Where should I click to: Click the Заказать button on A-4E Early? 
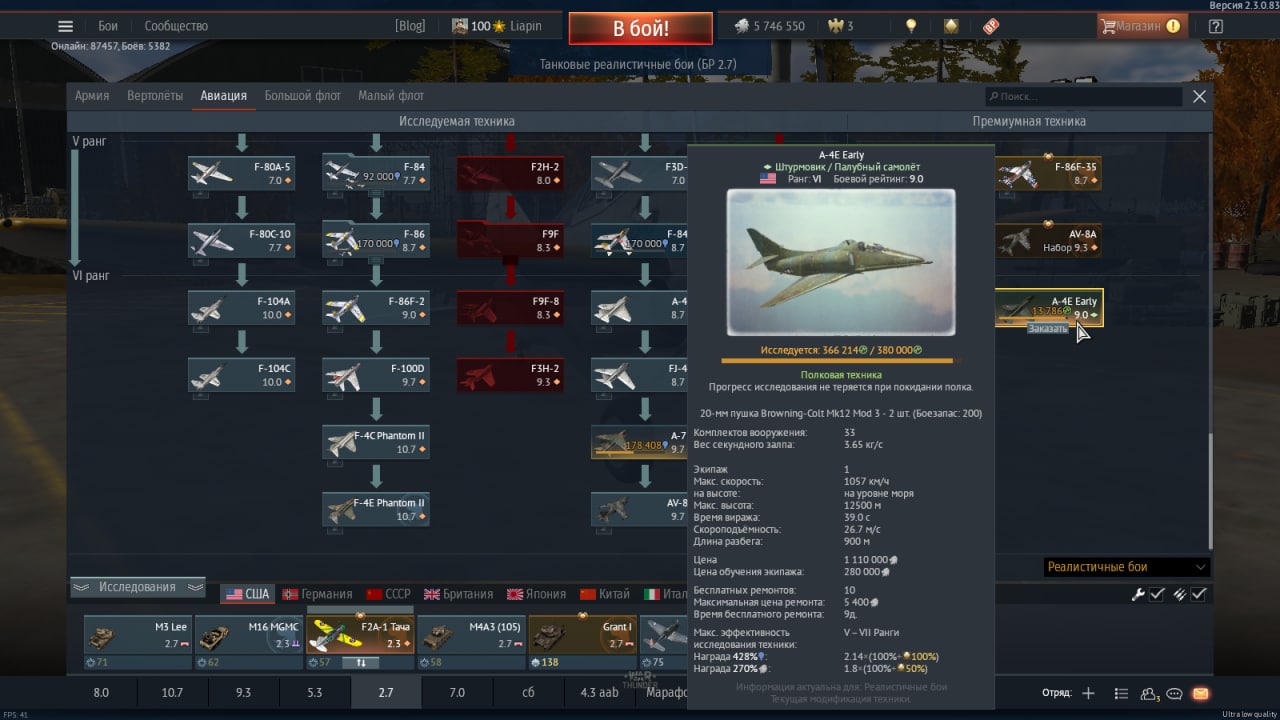(1048, 329)
